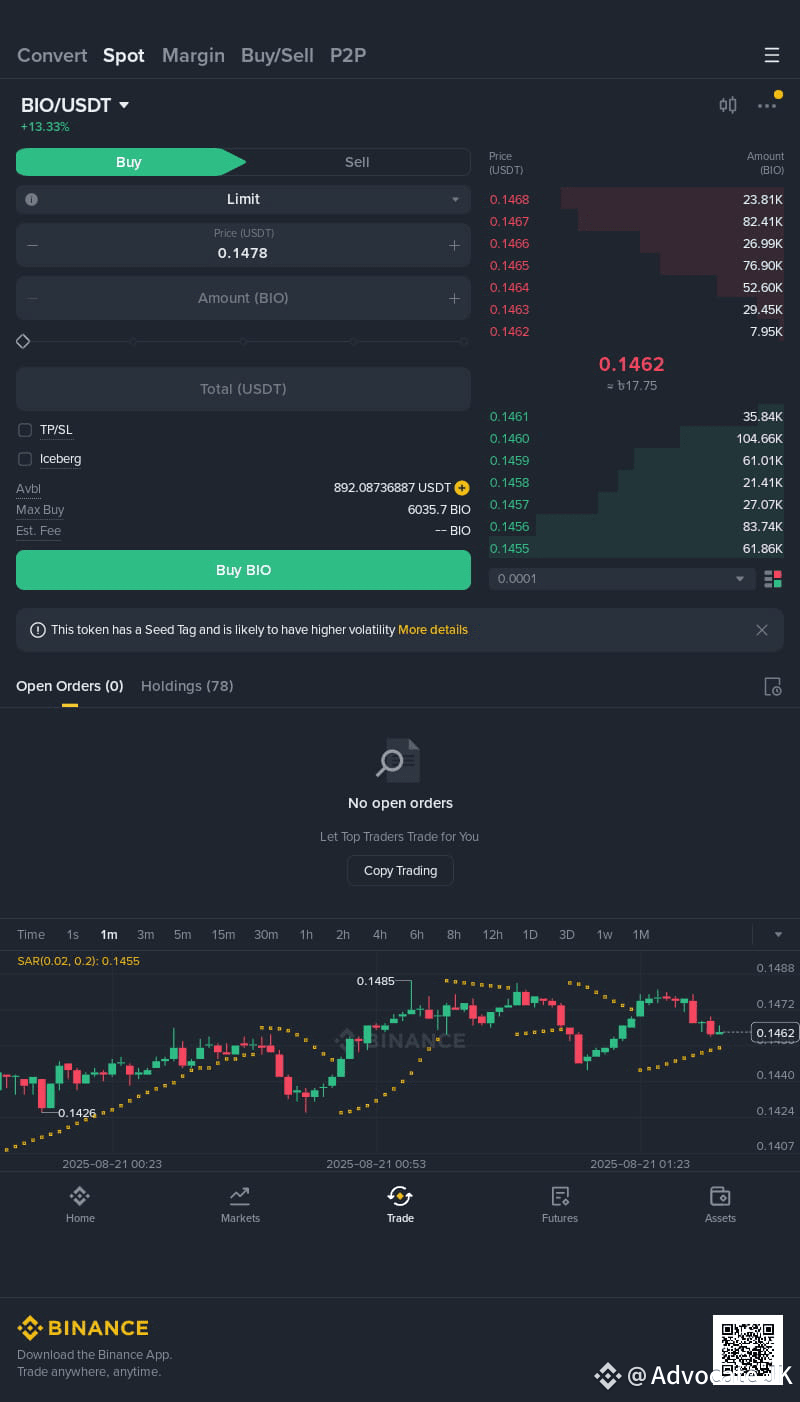Select the 1h chart interval
Screen dimensions: 800x1402
[x=306, y=935]
